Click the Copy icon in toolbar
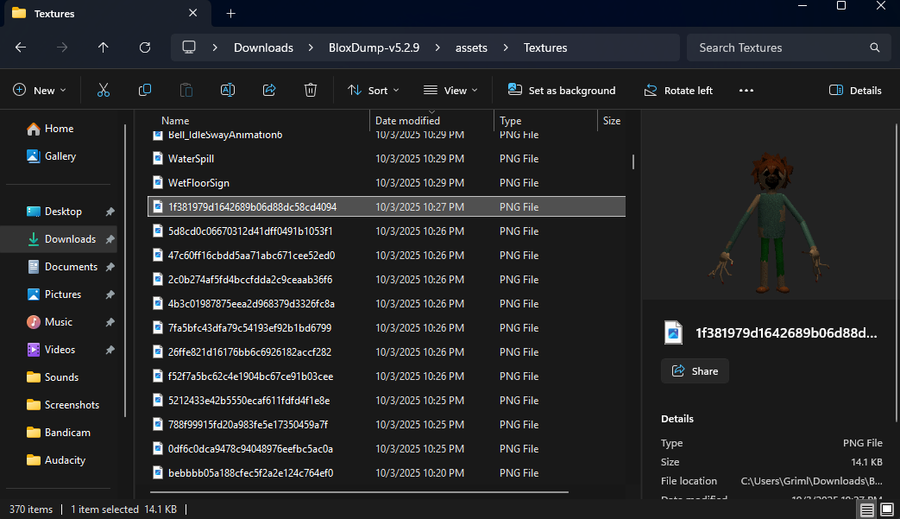The image size is (900, 519). coord(145,90)
